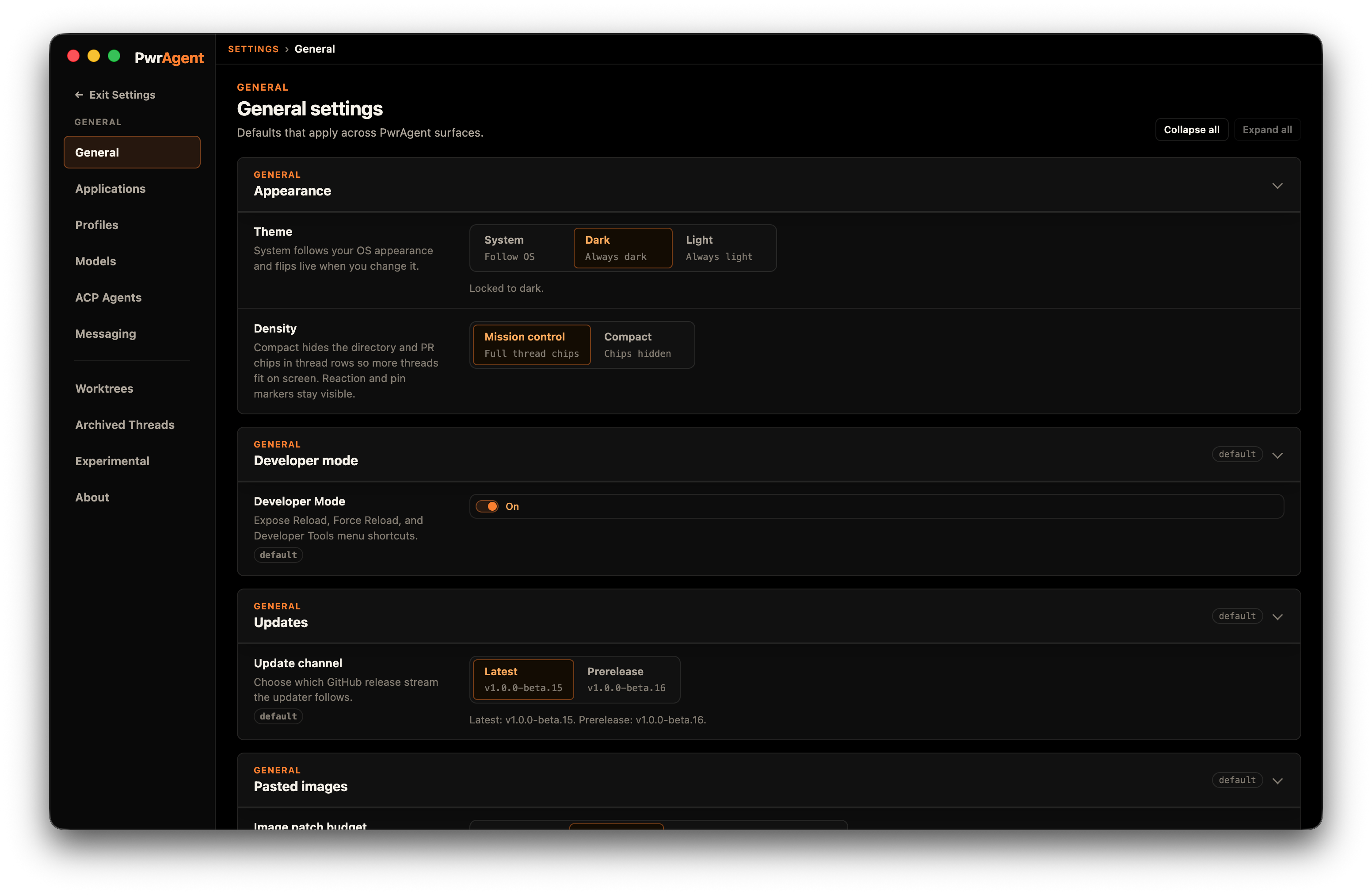Choose Compact density
Image resolution: width=1372 pixels, height=895 pixels.
pyautogui.click(x=642, y=345)
